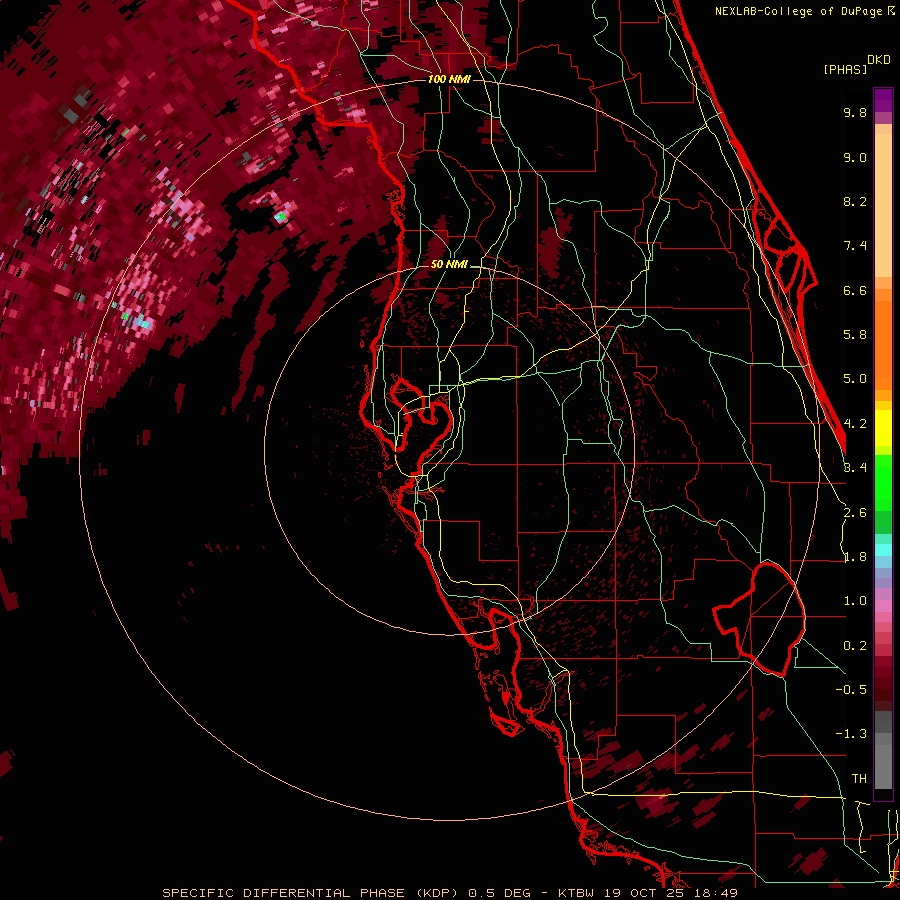Click the 7.4 scale value

(855, 246)
